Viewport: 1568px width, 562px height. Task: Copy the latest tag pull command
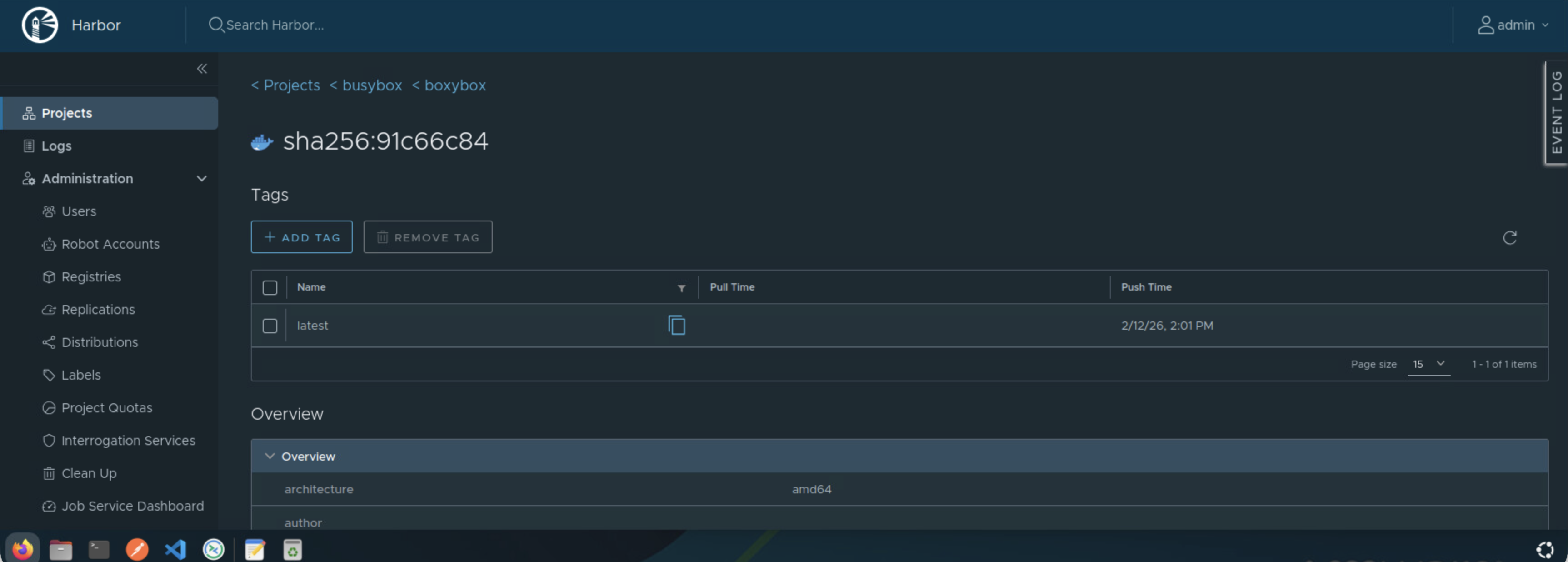pos(676,325)
